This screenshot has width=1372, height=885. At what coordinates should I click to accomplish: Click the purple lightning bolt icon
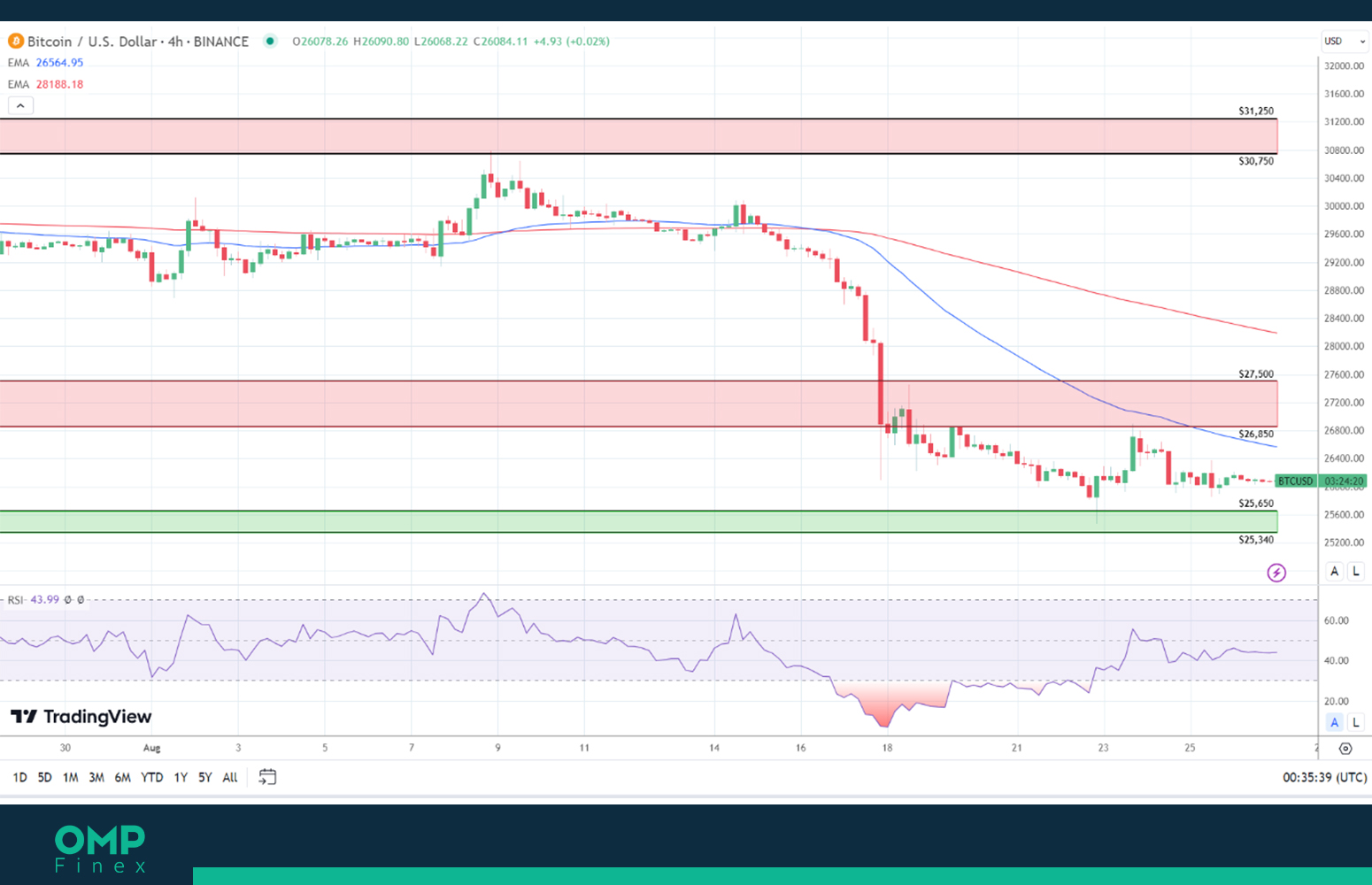point(1276,573)
